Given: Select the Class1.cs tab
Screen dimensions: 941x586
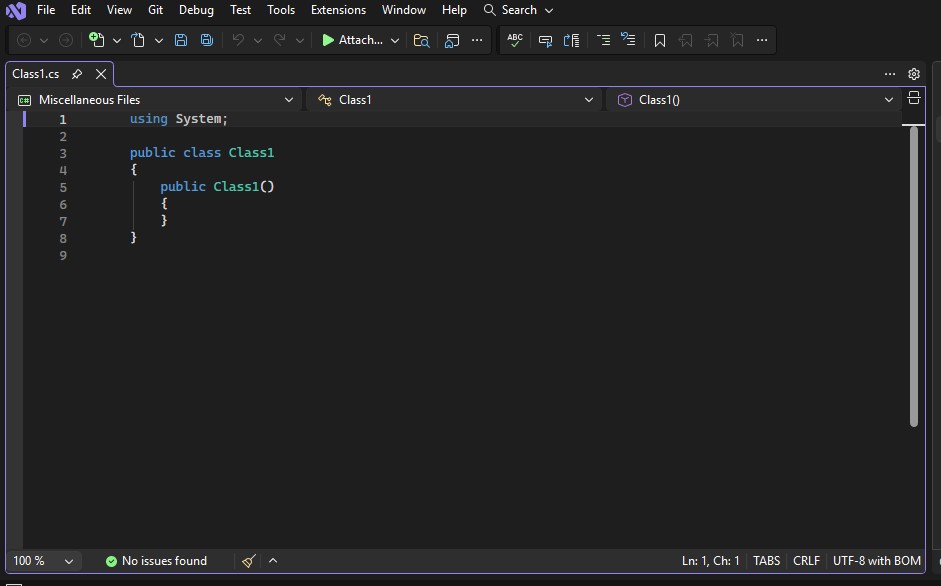Looking at the screenshot, I should pos(36,73).
